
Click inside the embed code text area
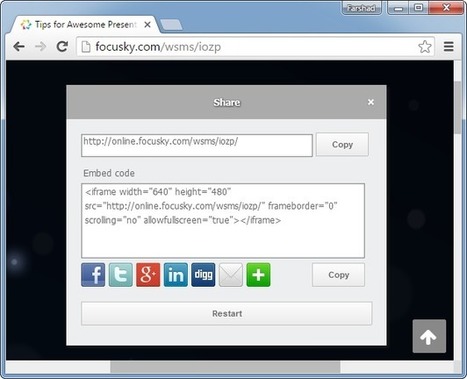[223, 220]
